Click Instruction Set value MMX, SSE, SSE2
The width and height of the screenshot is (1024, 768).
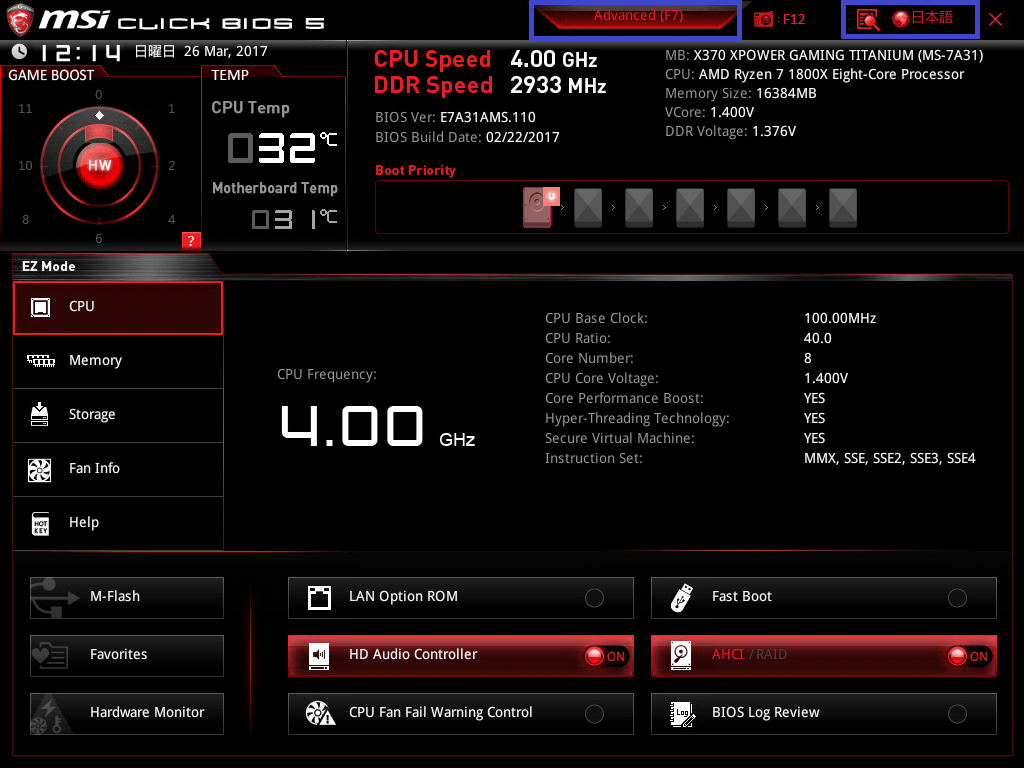click(x=889, y=458)
